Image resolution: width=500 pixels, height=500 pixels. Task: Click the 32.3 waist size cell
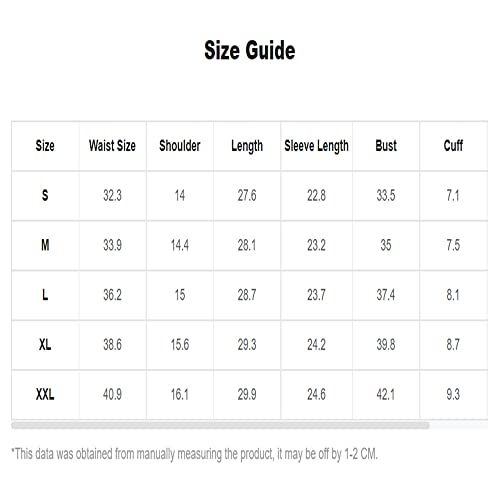tap(112, 196)
